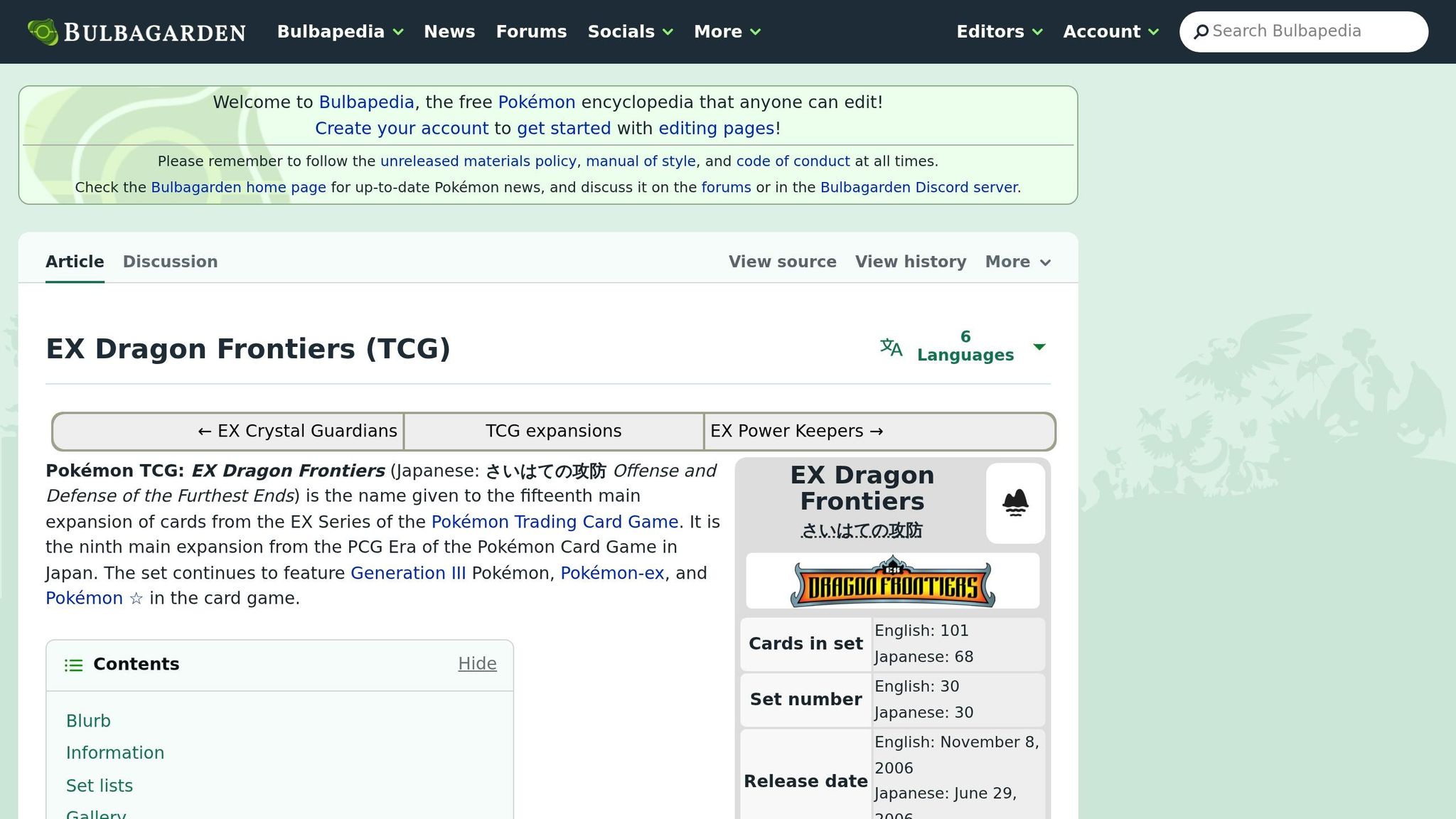Click the search magnifier icon
The height and width of the screenshot is (819, 1456).
pyautogui.click(x=1201, y=31)
